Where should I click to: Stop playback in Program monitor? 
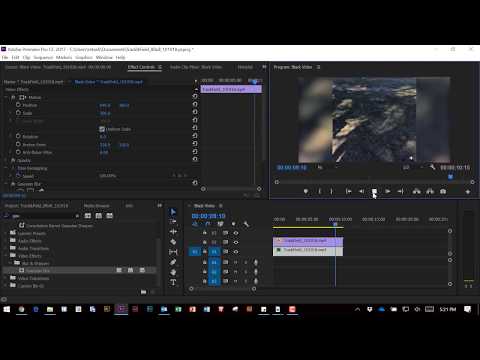(x=374, y=191)
